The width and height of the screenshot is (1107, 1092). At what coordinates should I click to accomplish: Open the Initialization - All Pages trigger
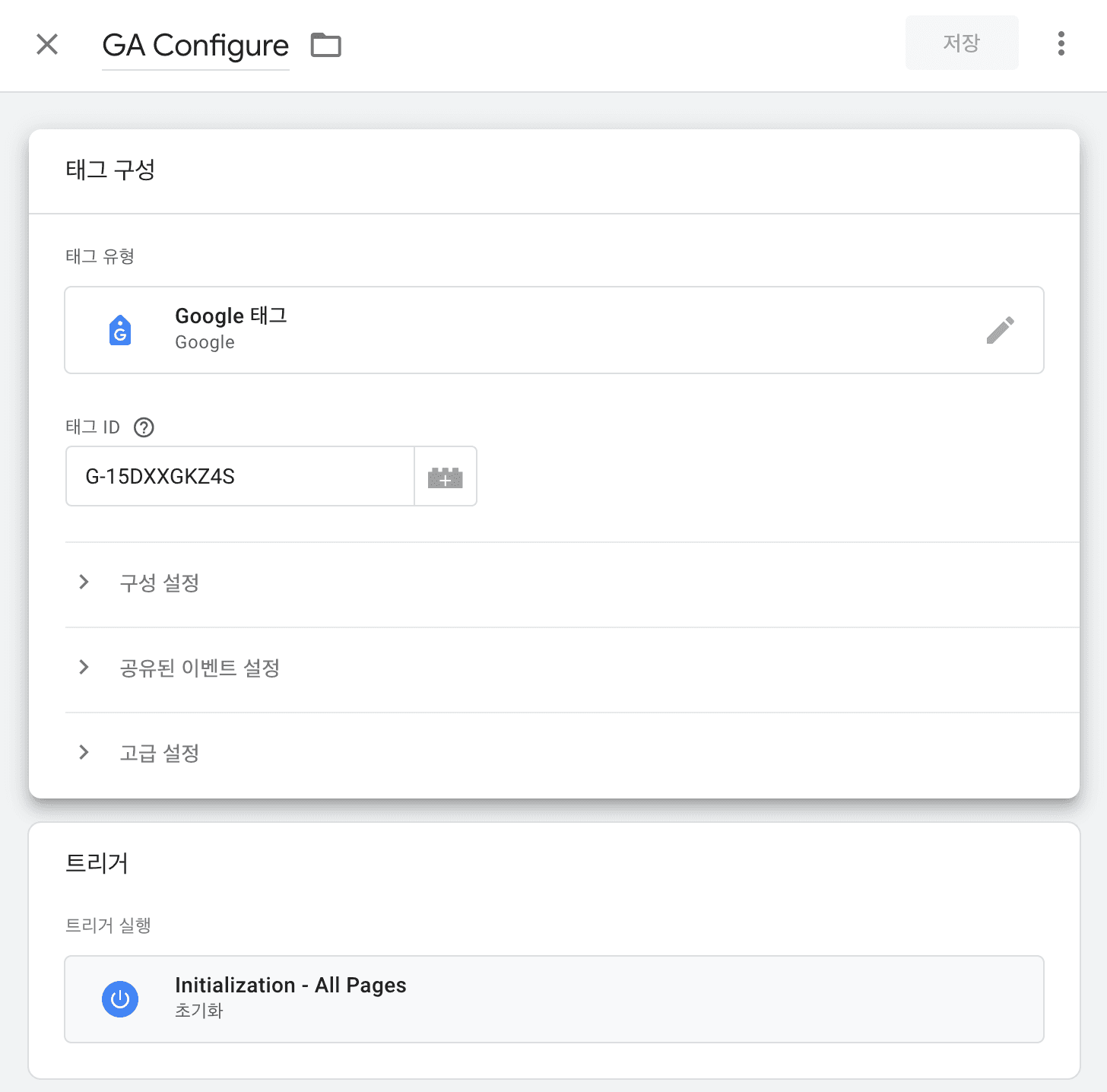291,985
